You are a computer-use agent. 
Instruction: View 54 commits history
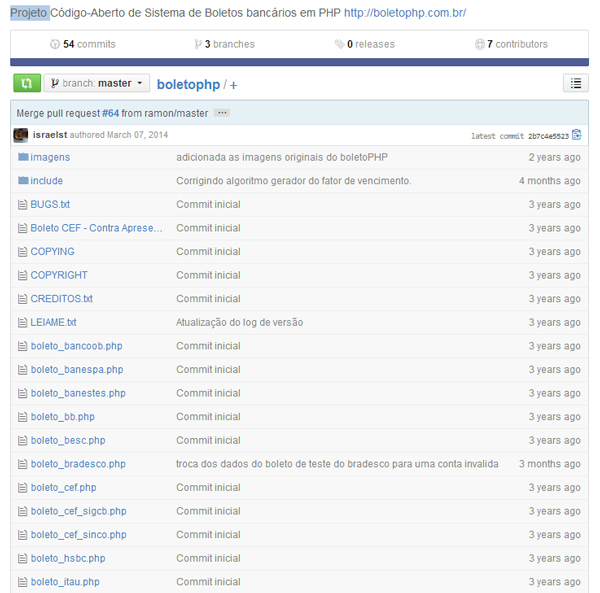[x=89, y=44]
